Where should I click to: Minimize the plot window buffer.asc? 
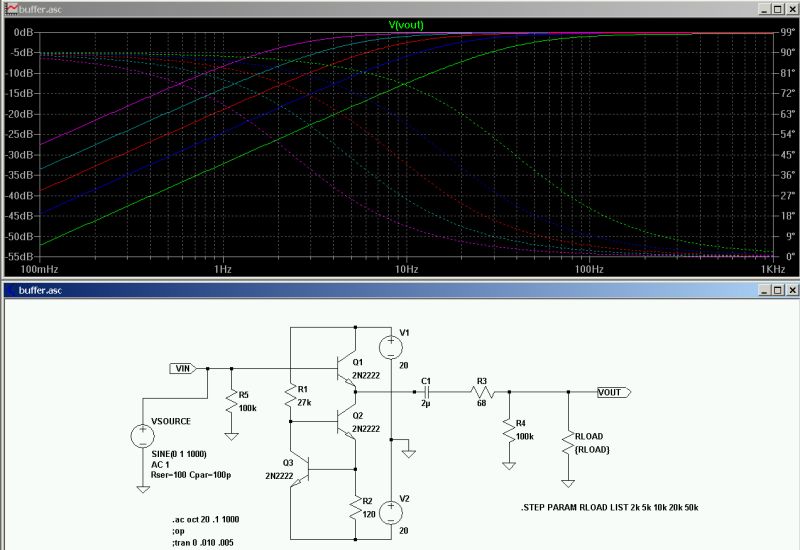[764, 9]
